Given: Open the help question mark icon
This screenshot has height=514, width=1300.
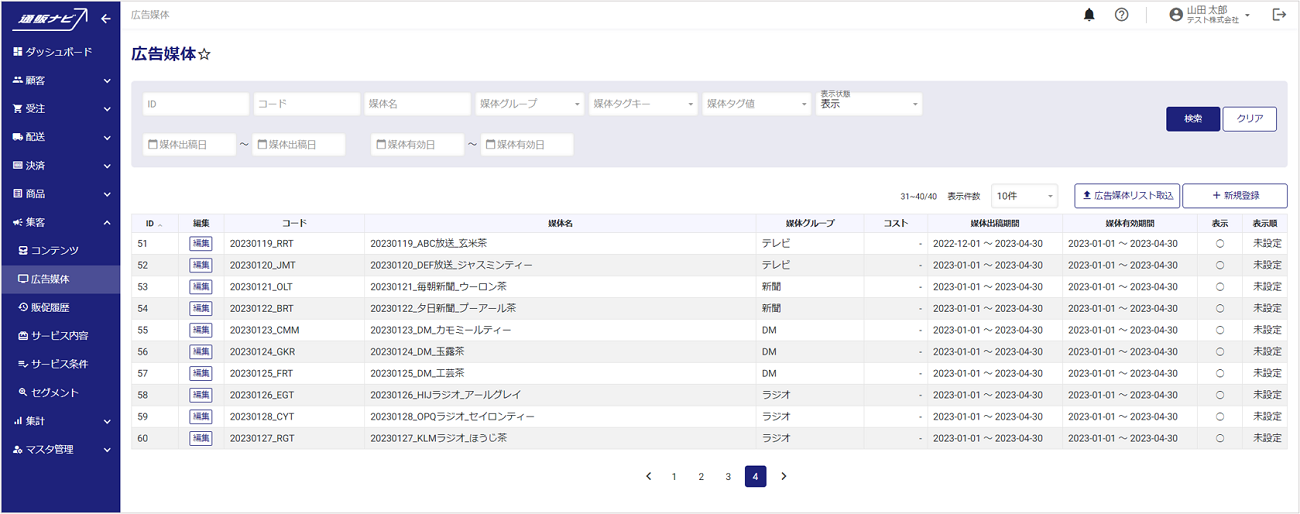Looking at the screenshot, I should pyautogui.click(x=1122, y=15).
